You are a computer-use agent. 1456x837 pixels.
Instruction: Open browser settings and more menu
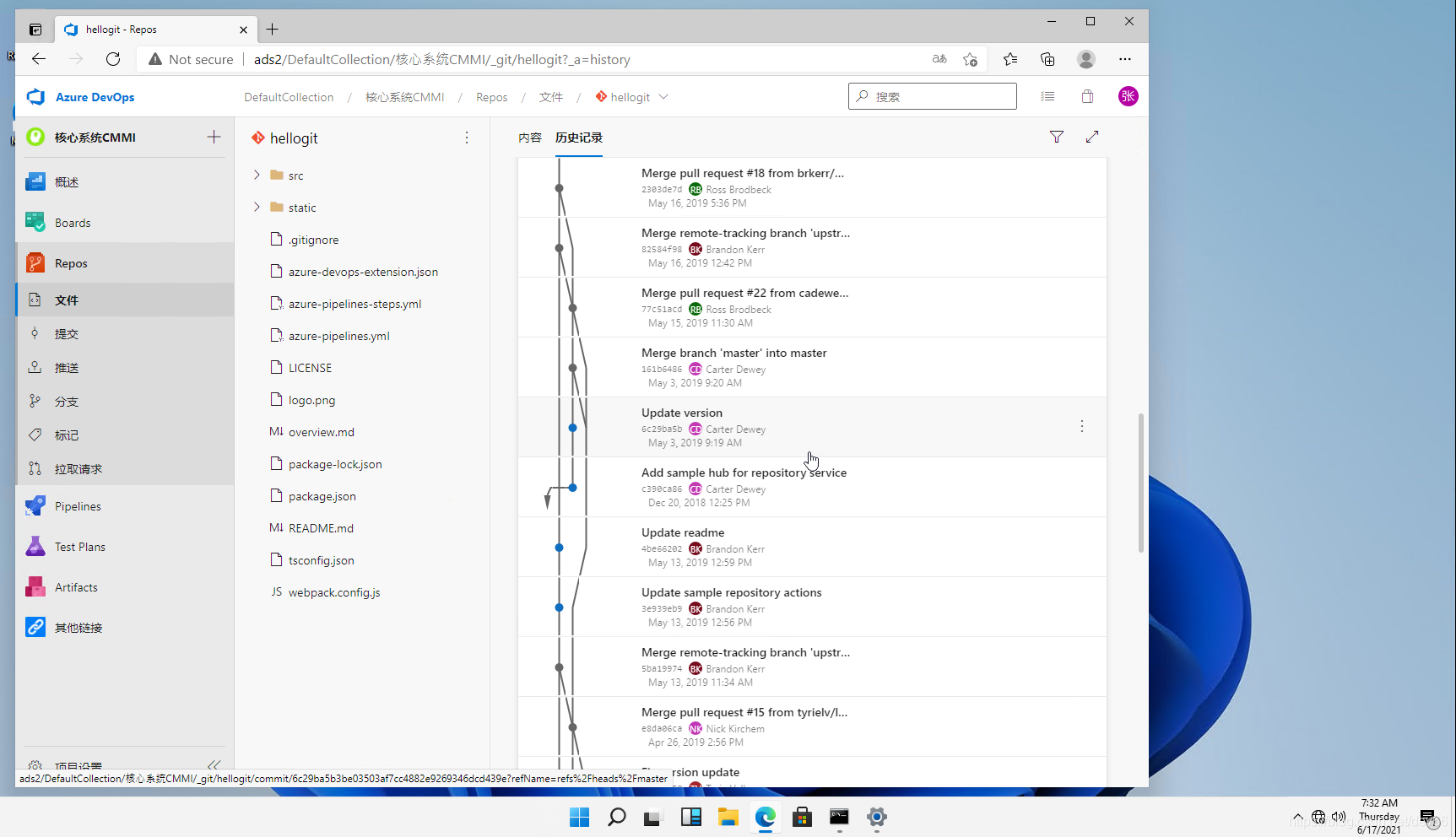pos(1124,59)
